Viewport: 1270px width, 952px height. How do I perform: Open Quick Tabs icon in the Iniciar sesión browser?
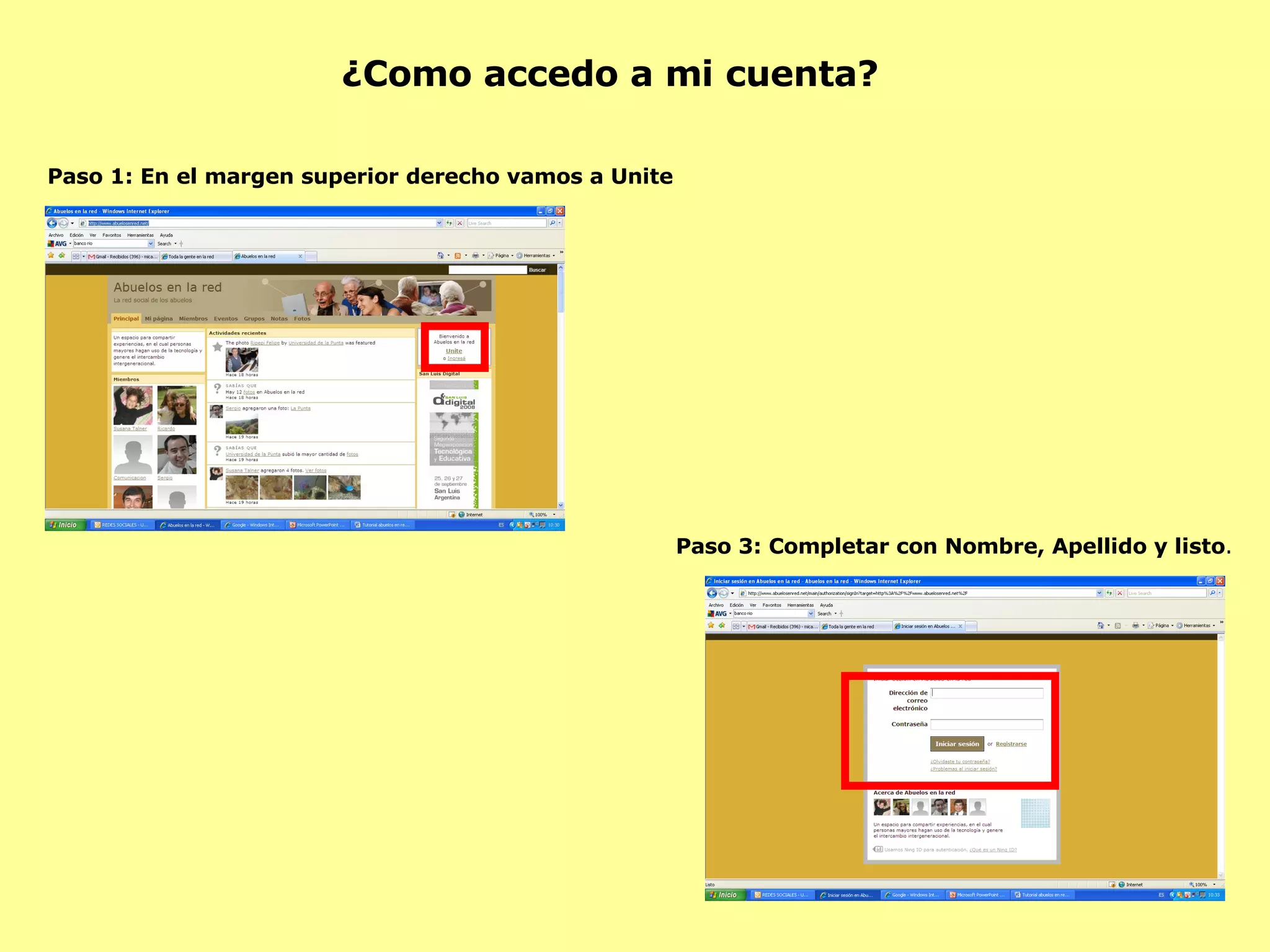coord(736,626)
